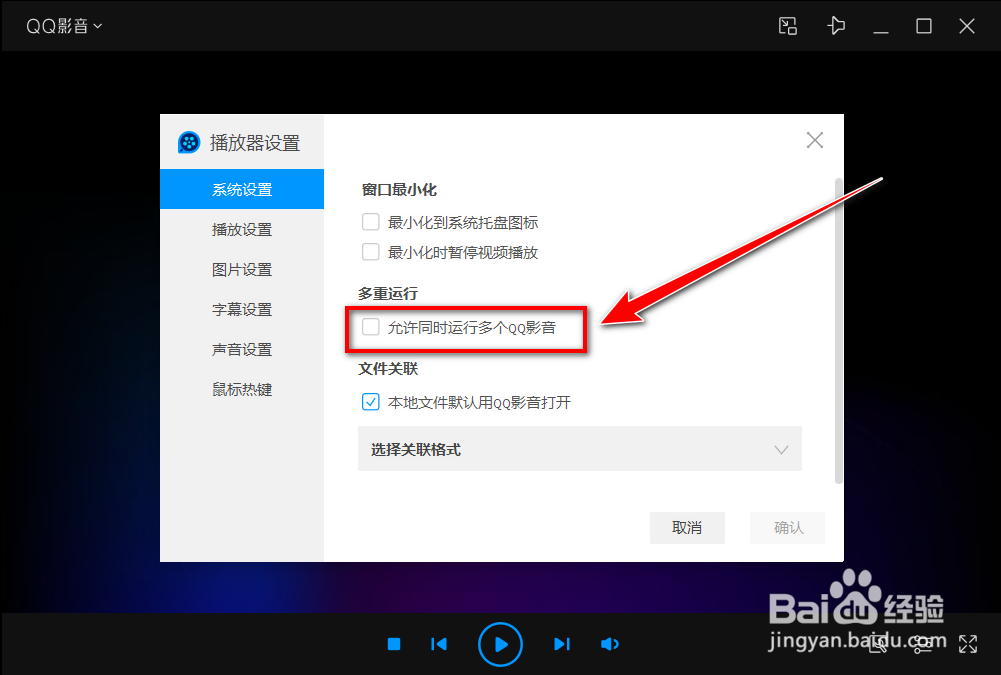This screenshot has height=675, width=1001.
Task: Enable 允许同时运行多个QQ影音 checkbox
Action: [x=370, y=326]
